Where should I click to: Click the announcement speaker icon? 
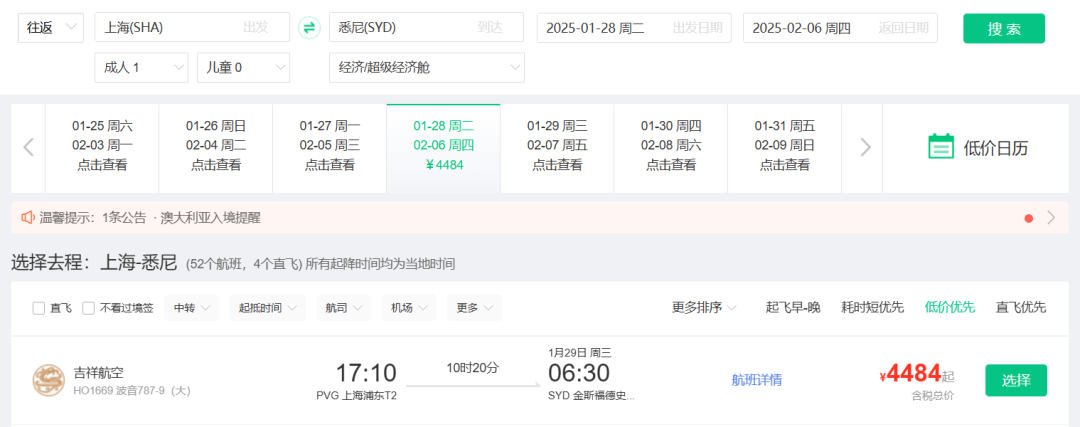[27, 217]
